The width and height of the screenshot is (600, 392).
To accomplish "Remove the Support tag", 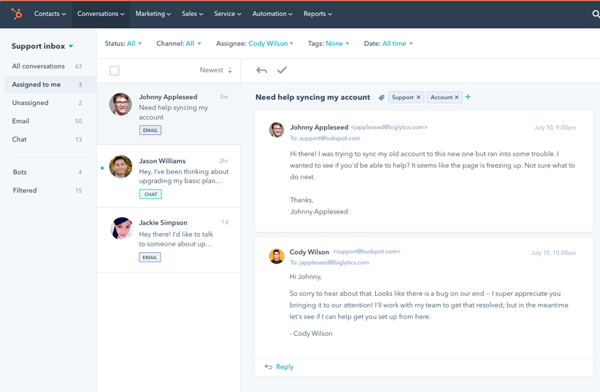I will click(x=418, y=97).
